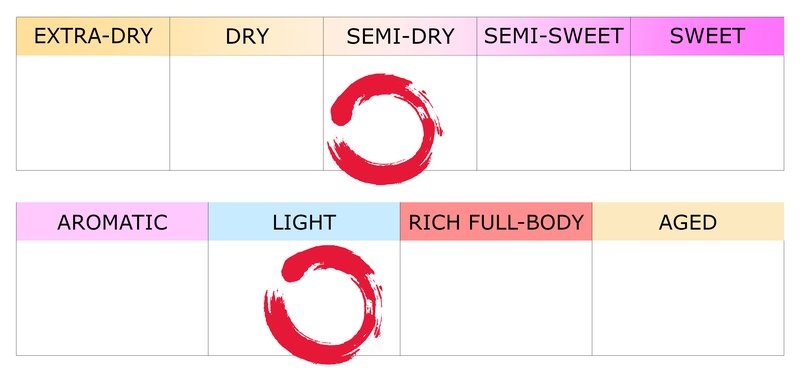Screen dimensions: 800x371
Task: Select the RICH FULL-BODY header
Action: [x=496, y=221]
